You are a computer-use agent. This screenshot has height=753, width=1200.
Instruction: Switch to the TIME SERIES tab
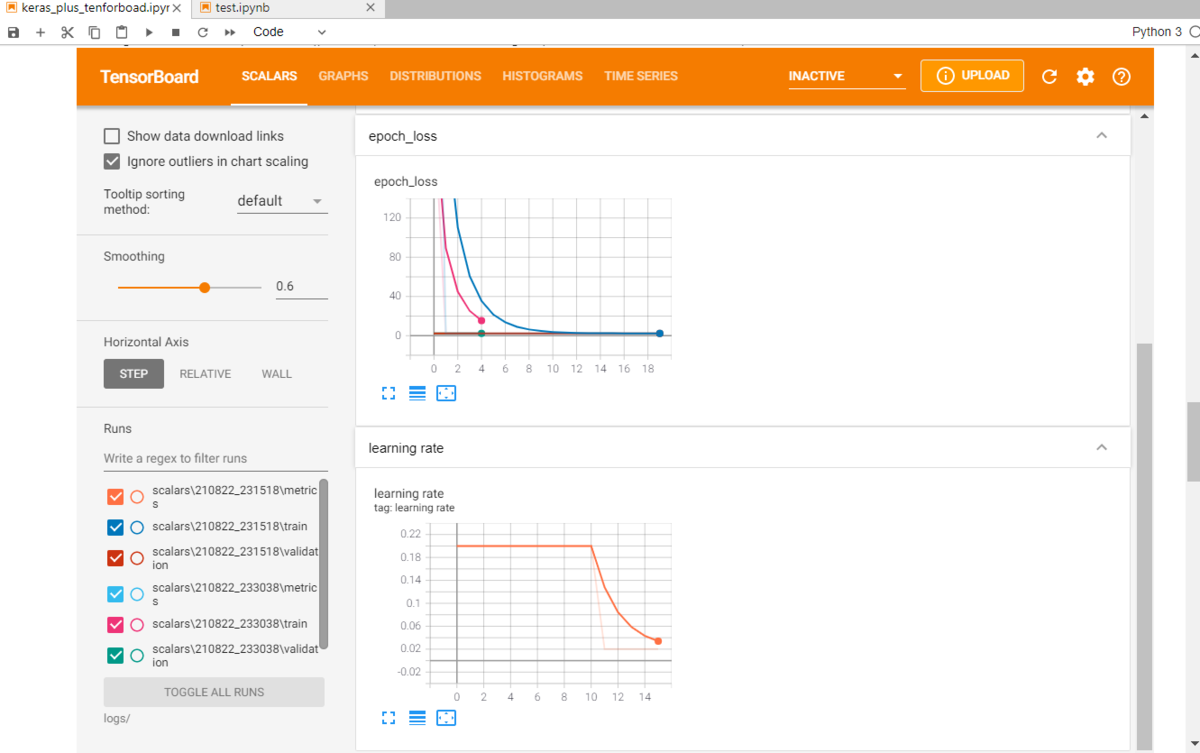pyautogui.click(x=641, y=76)
